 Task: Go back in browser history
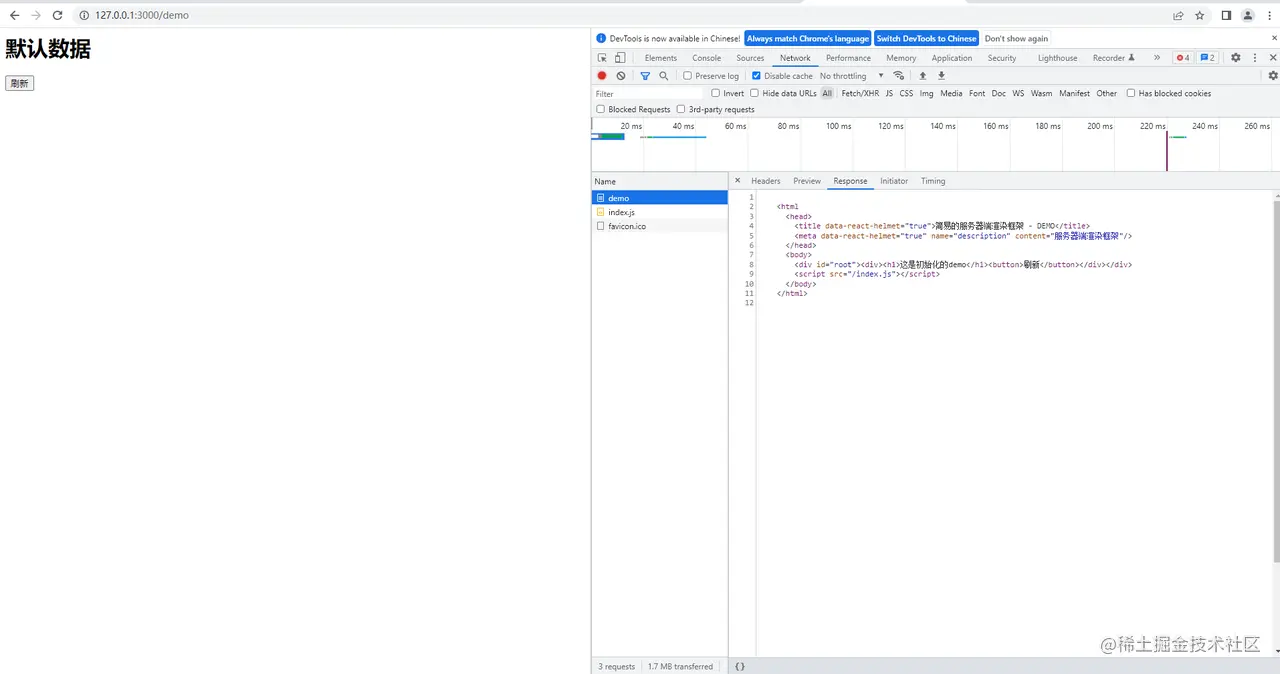click(14, 15)
